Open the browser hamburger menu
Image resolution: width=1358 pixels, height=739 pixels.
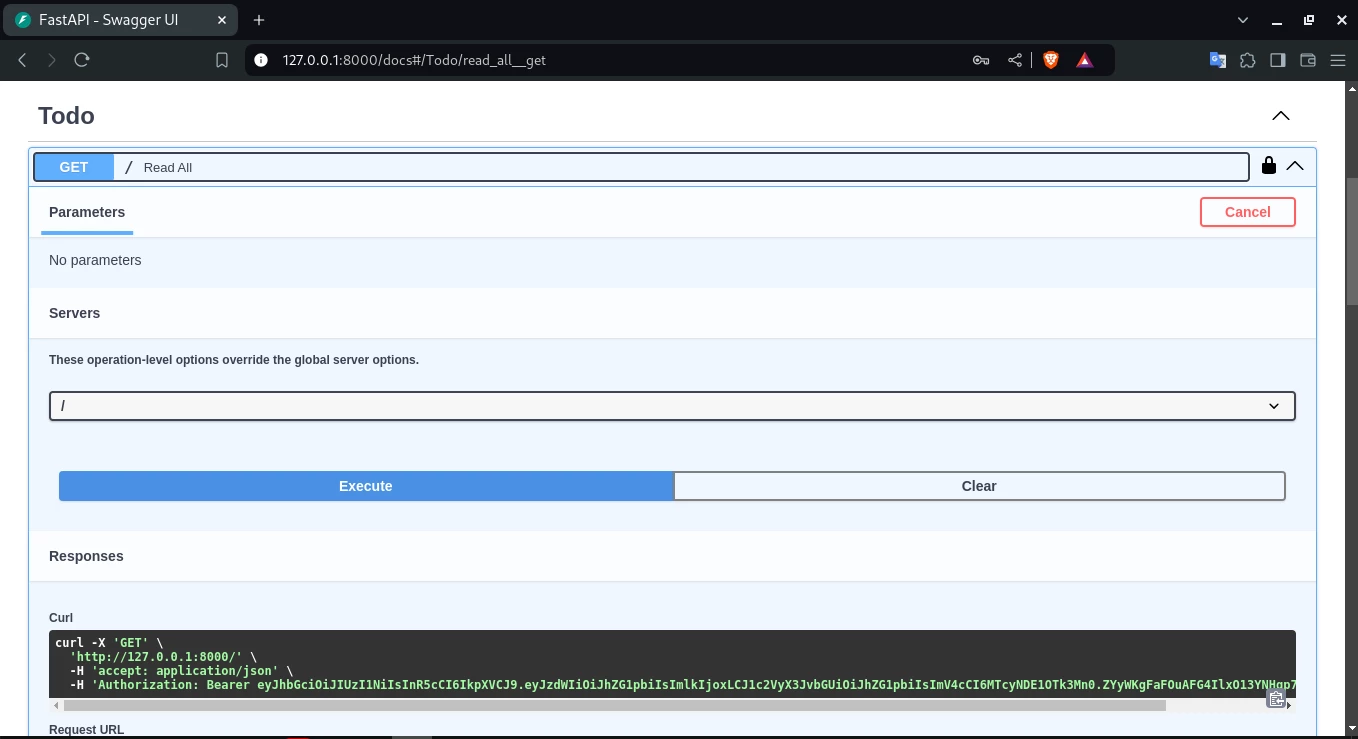pos(1337,60)
